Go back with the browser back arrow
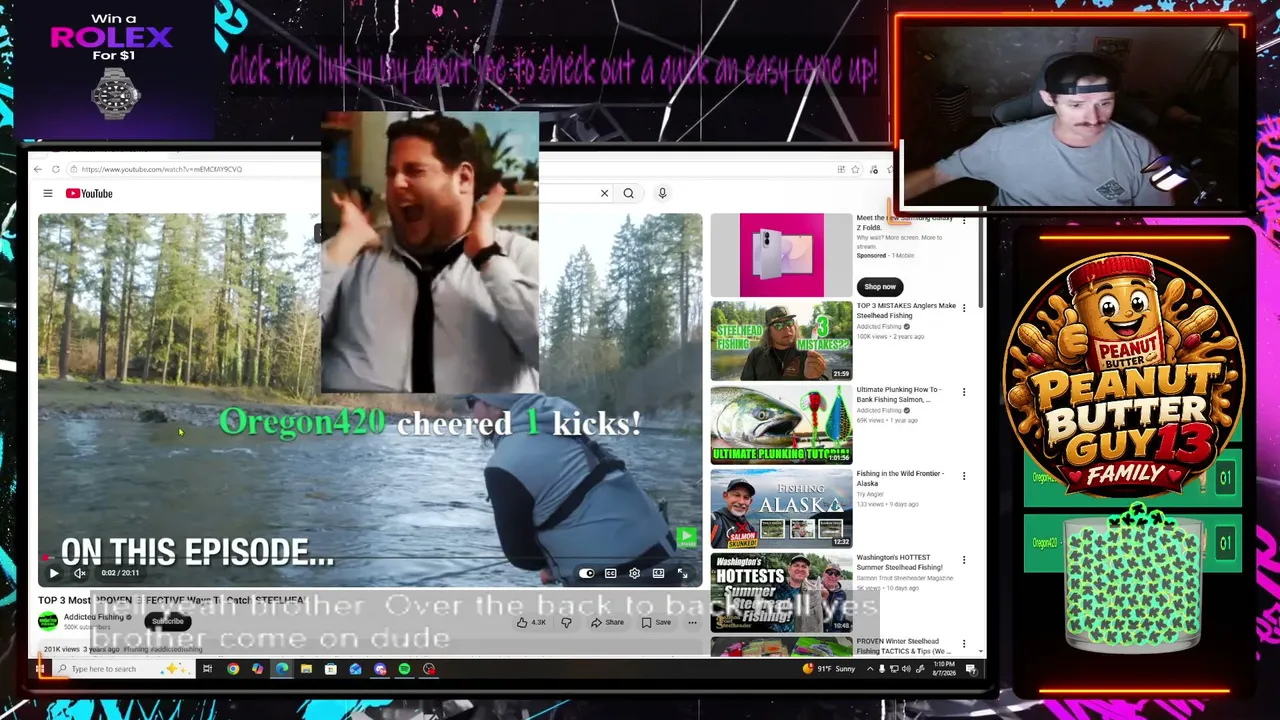 (38, 169)
